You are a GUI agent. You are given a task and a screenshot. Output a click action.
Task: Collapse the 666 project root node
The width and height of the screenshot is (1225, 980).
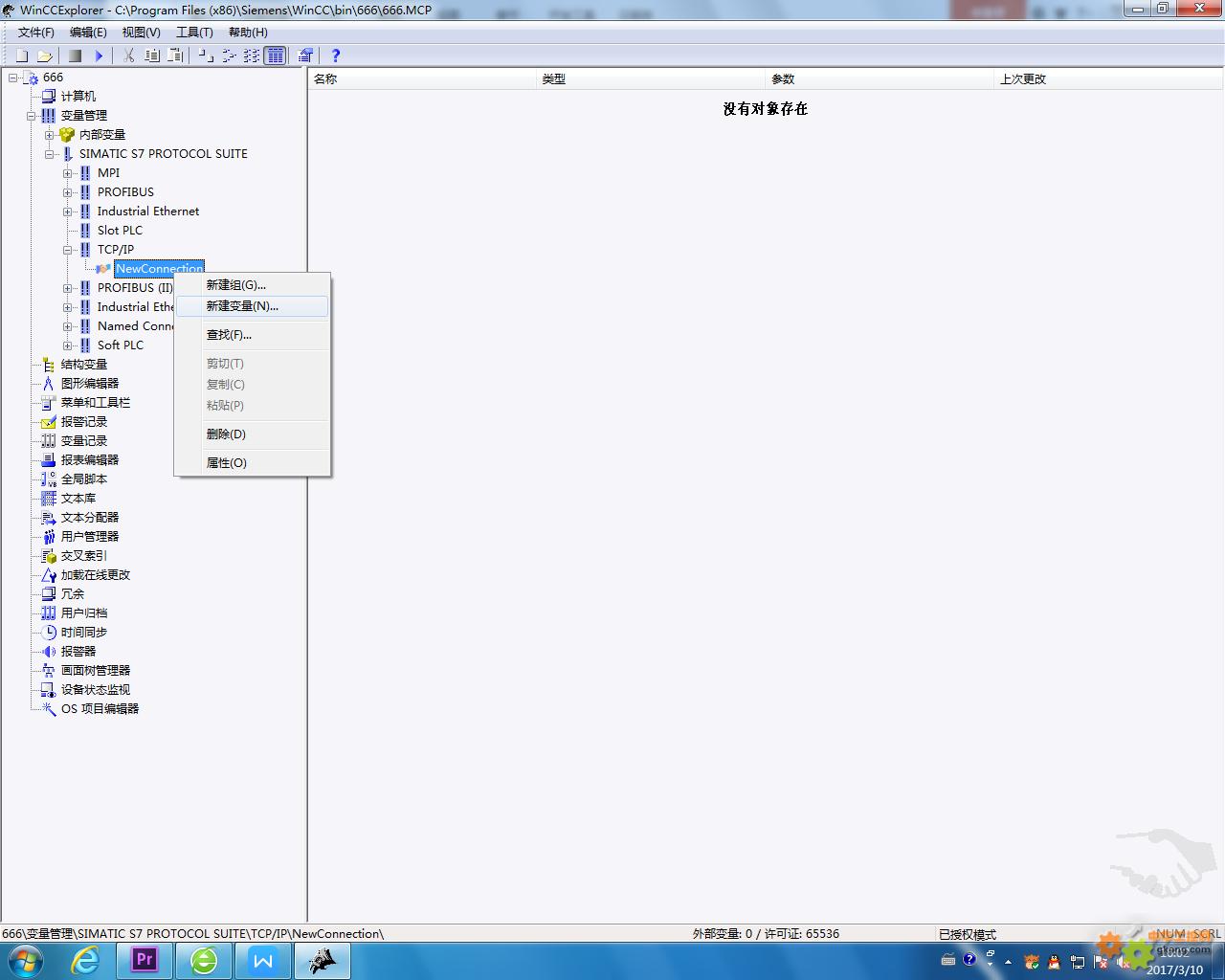coord(13,78)
